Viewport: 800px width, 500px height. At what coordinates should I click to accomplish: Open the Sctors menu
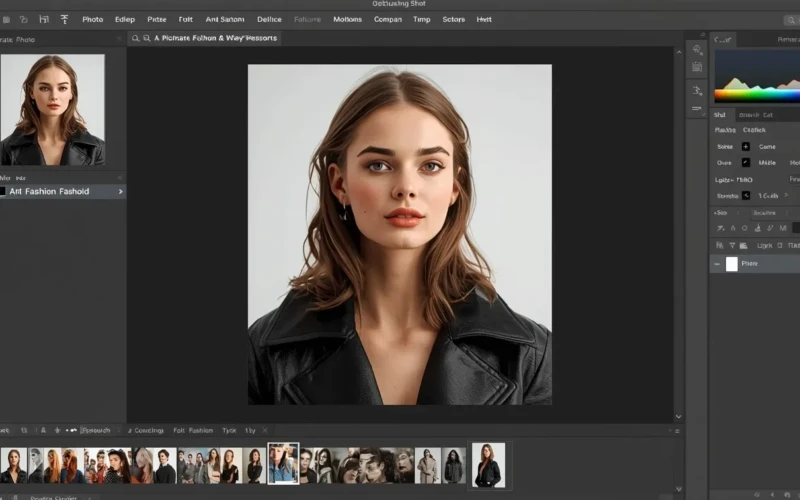[454, 19]
